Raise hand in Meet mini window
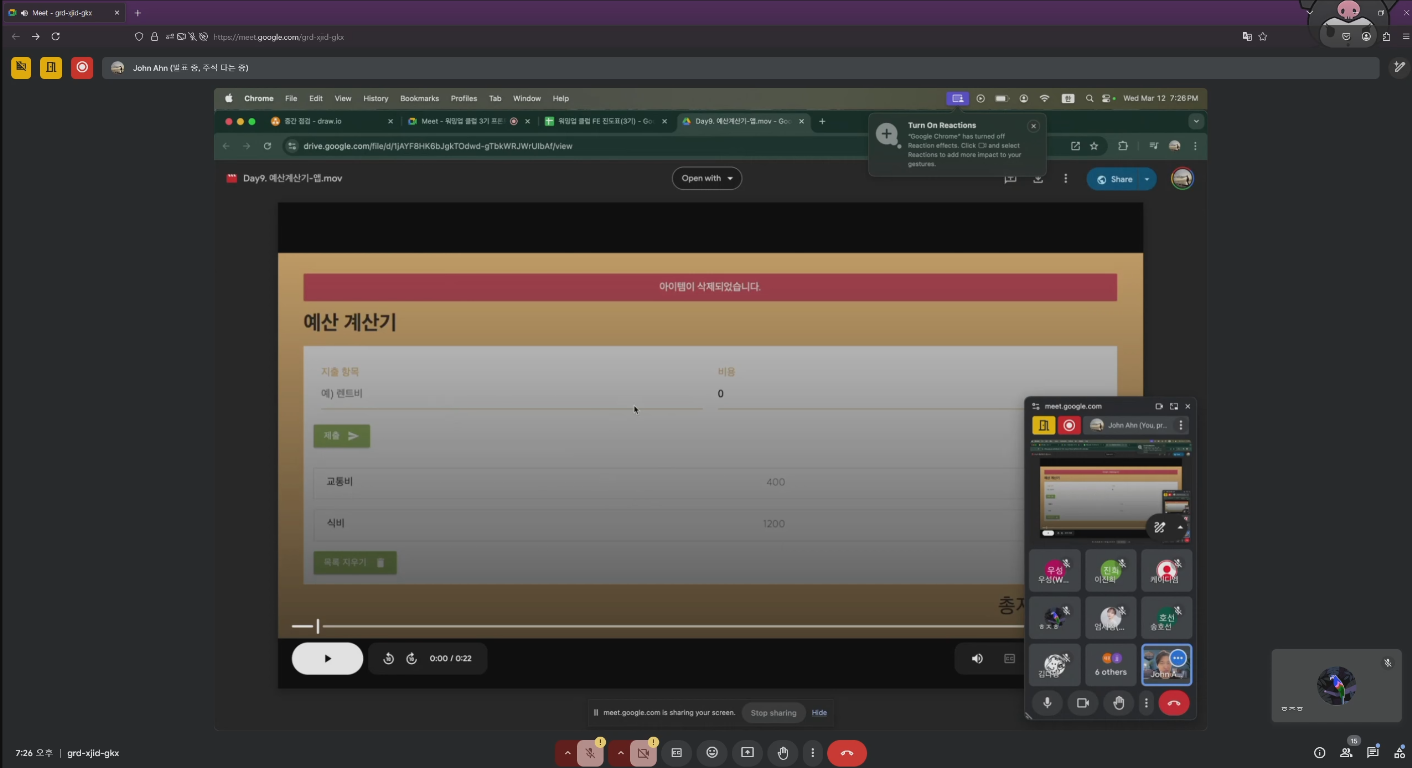 click(1118, 703)
